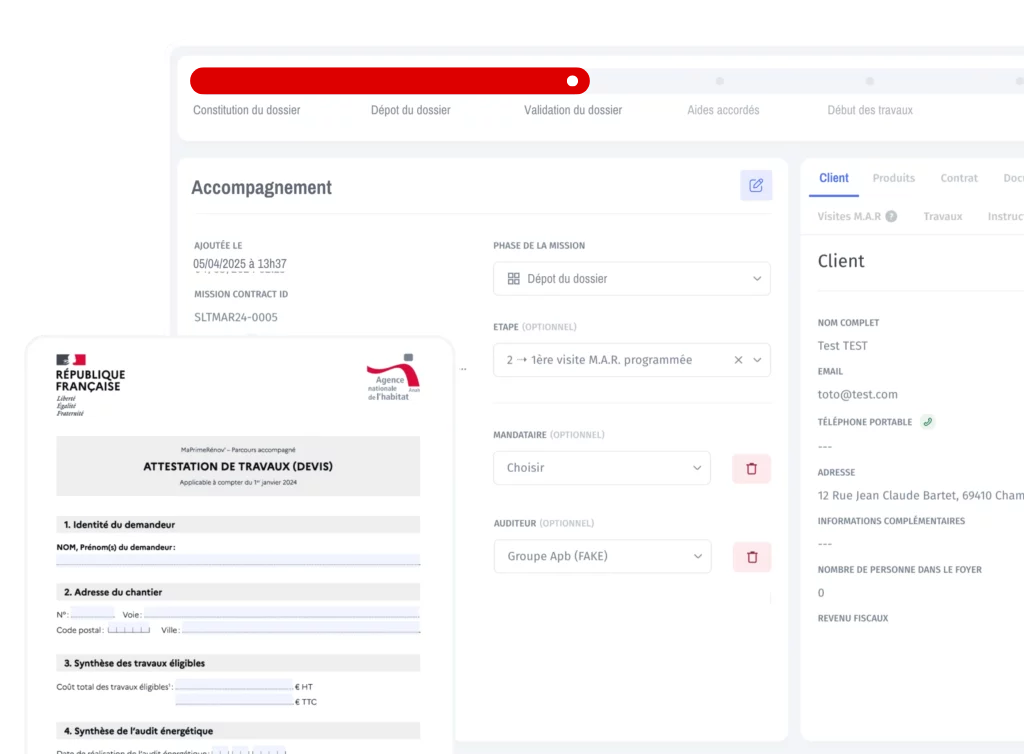Click the grid icon in Phase de la mission
The width and height of the screenshot is (1024, 754).
tap(513, 279)
